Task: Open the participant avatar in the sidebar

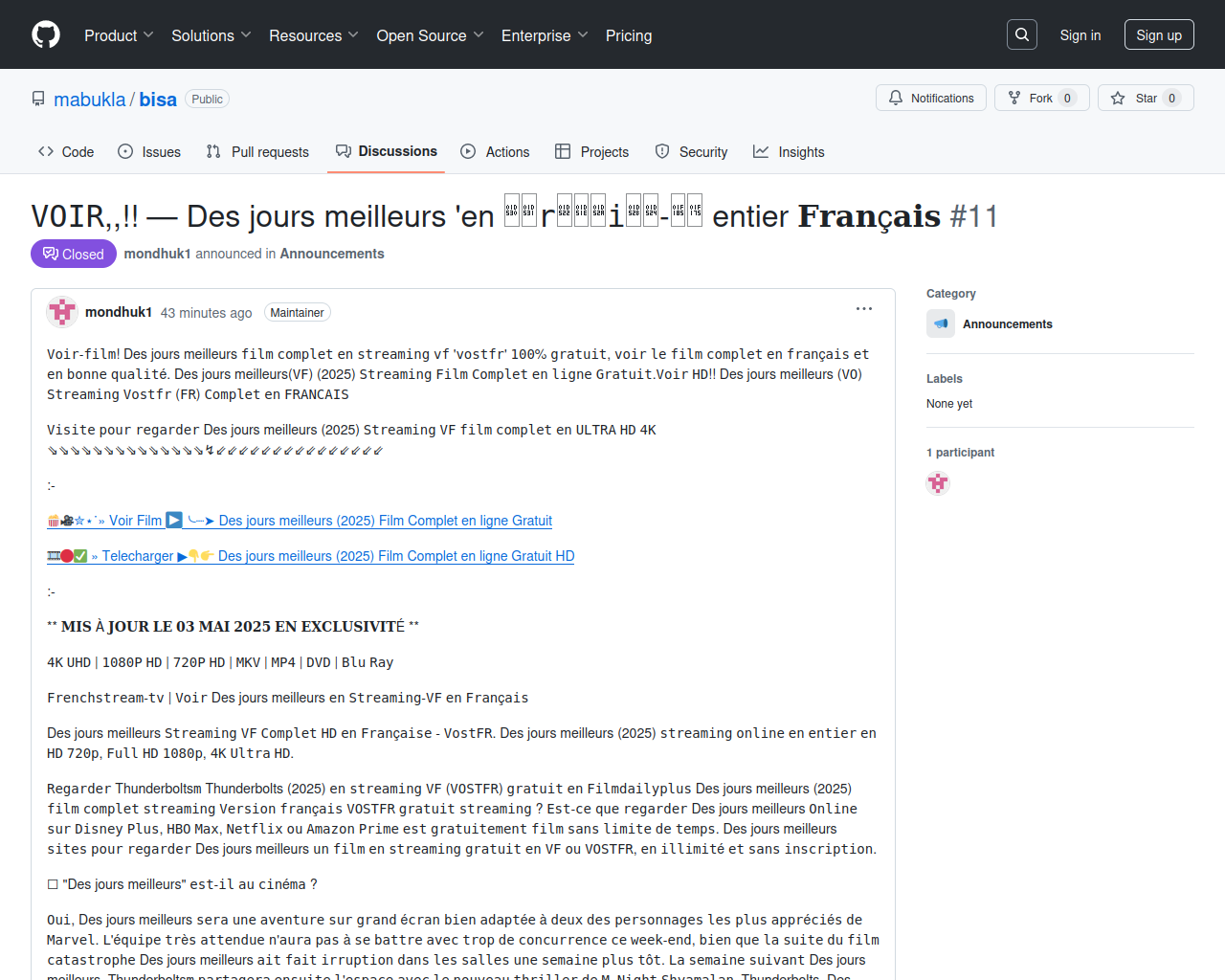Action: coord(938,483)
